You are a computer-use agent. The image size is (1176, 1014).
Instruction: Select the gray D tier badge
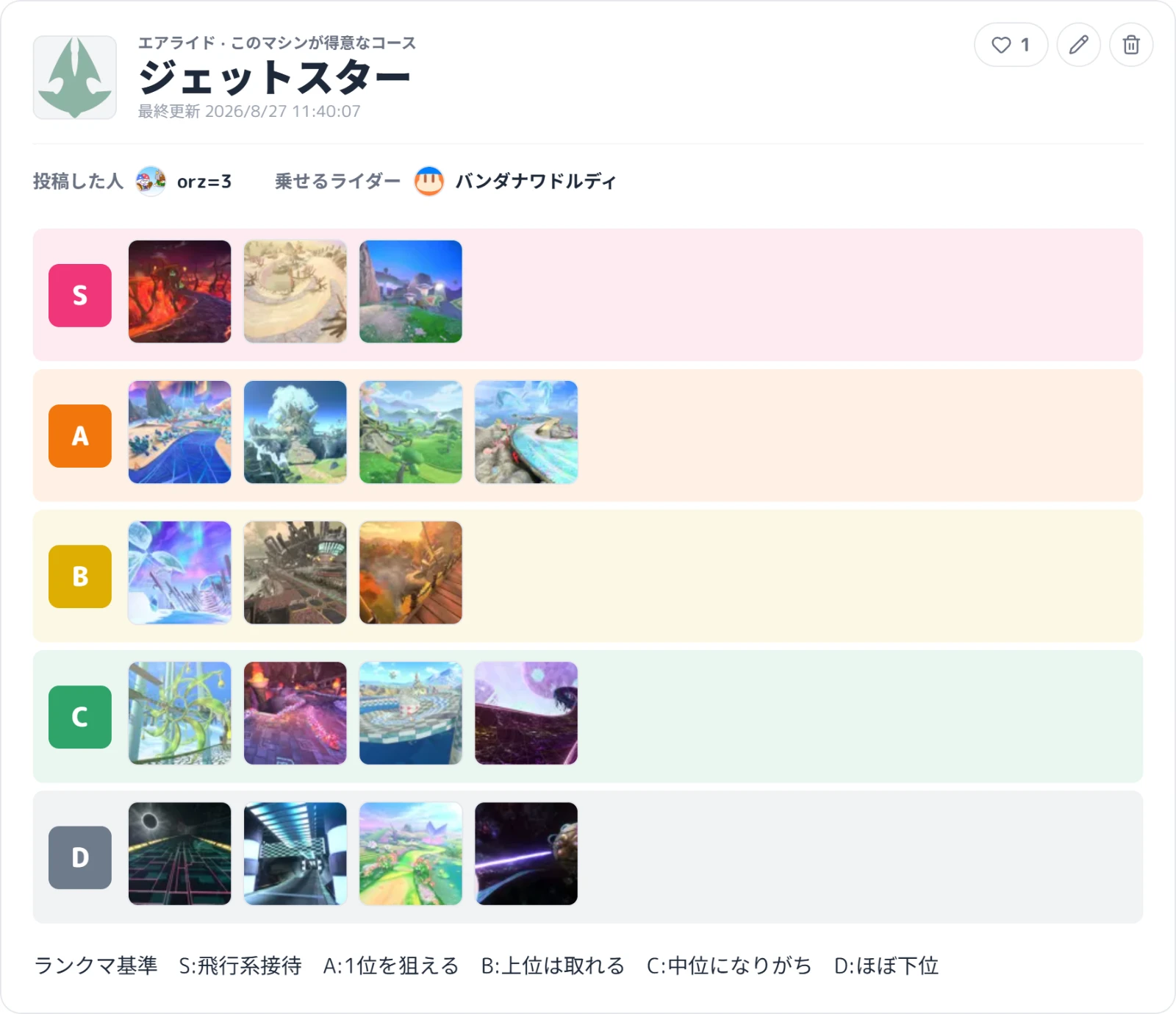pos(80,857)
